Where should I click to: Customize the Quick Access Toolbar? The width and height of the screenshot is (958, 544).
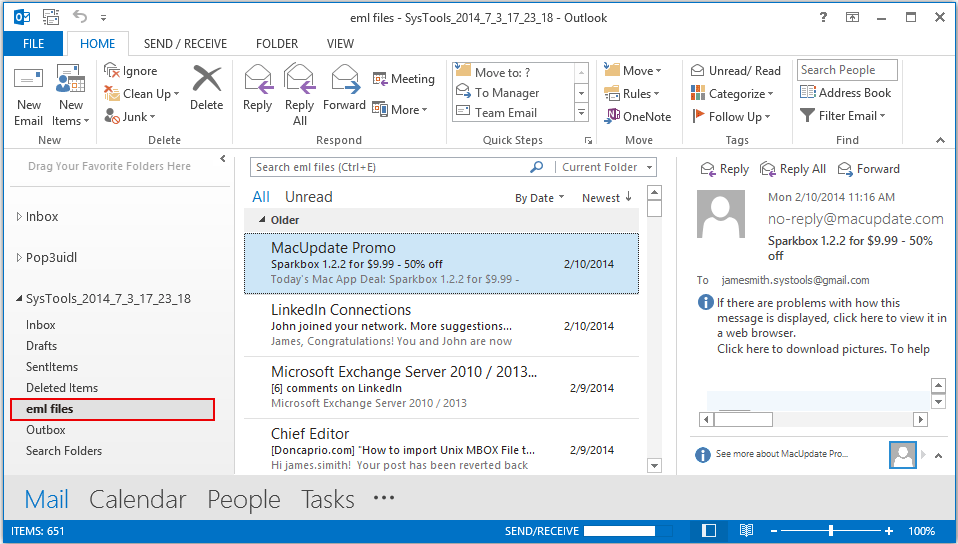[x=103, y=18]
